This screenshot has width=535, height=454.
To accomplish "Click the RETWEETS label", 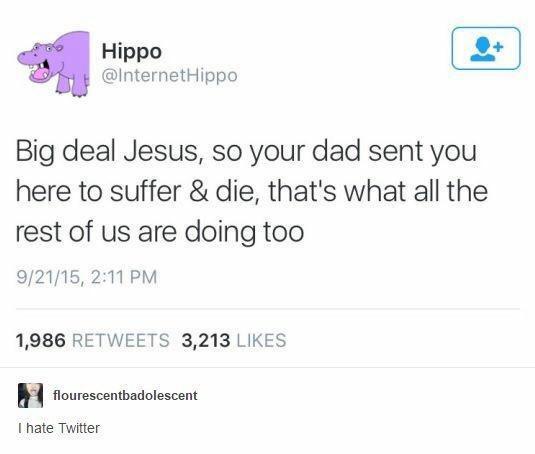I will pos(121,340).
